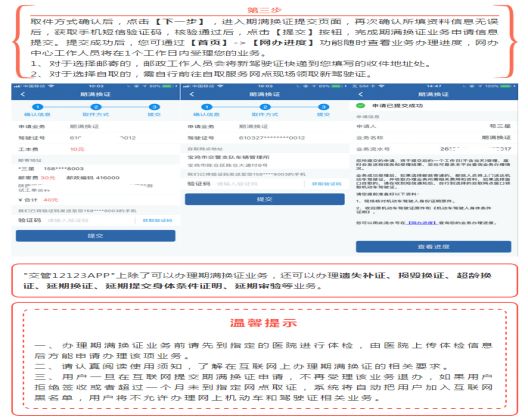
Task: Click step 3 circle on the self-pickup screen
Action: [x=323, y=107]
